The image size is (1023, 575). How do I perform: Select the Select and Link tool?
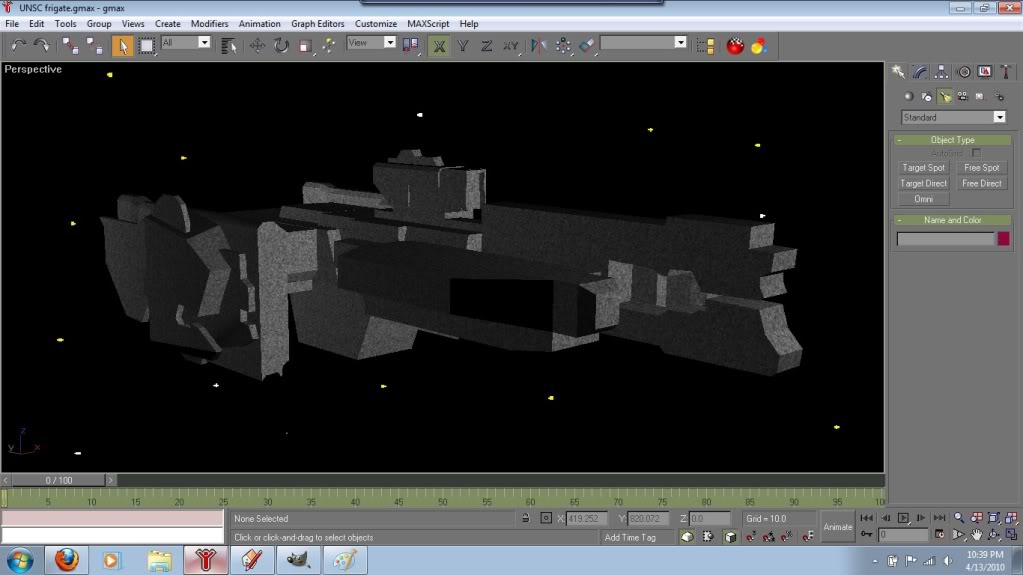pyautogui.click(x=70, y=46)
